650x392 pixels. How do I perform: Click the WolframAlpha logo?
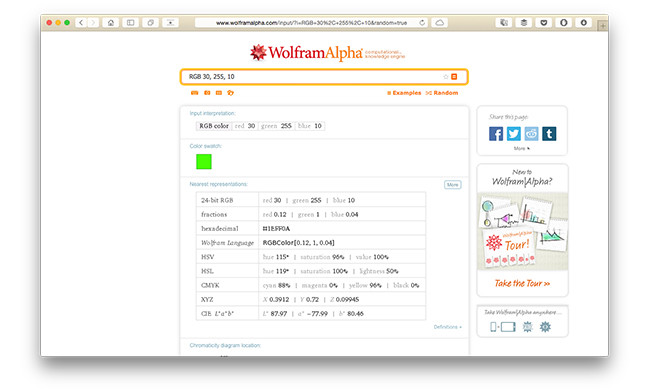(327, 53)
